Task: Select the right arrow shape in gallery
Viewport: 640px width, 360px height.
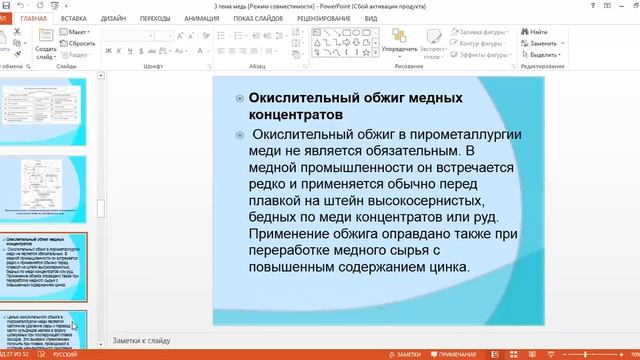Action: [347, 42]
